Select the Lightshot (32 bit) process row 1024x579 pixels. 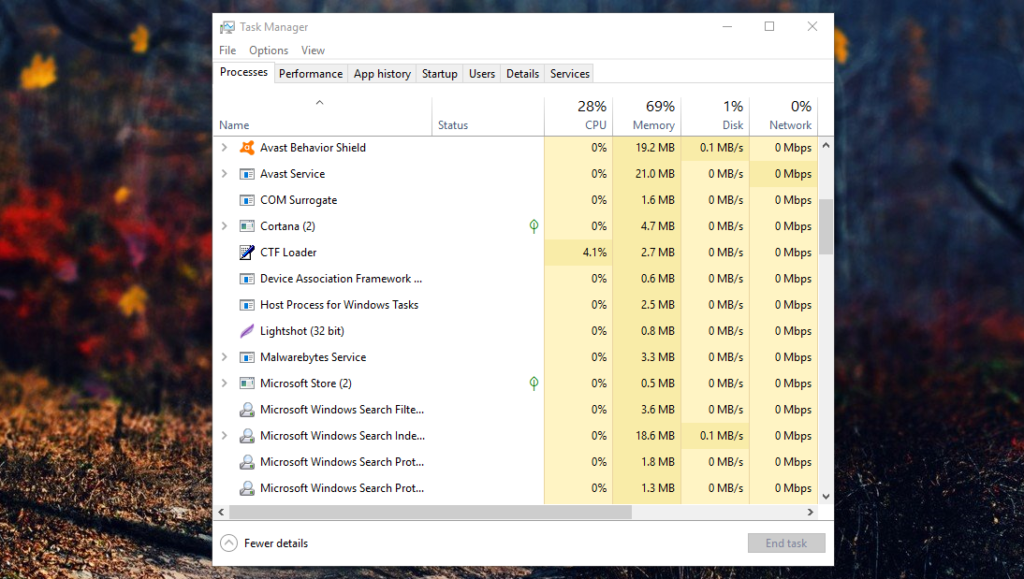tap(516, 331)
